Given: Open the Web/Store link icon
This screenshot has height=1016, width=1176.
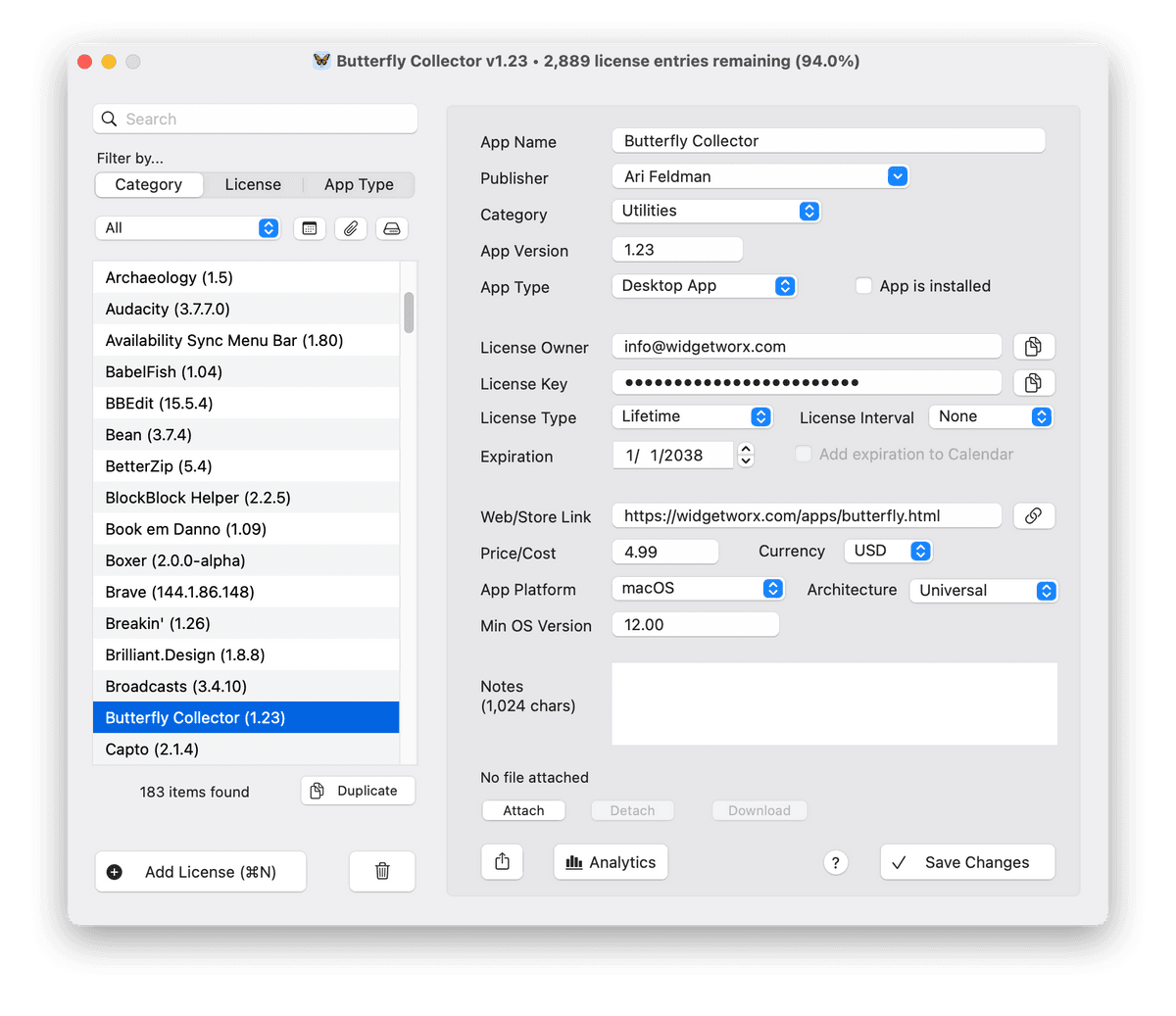Looking at the screenshot, I should (x=1033, y=516).
